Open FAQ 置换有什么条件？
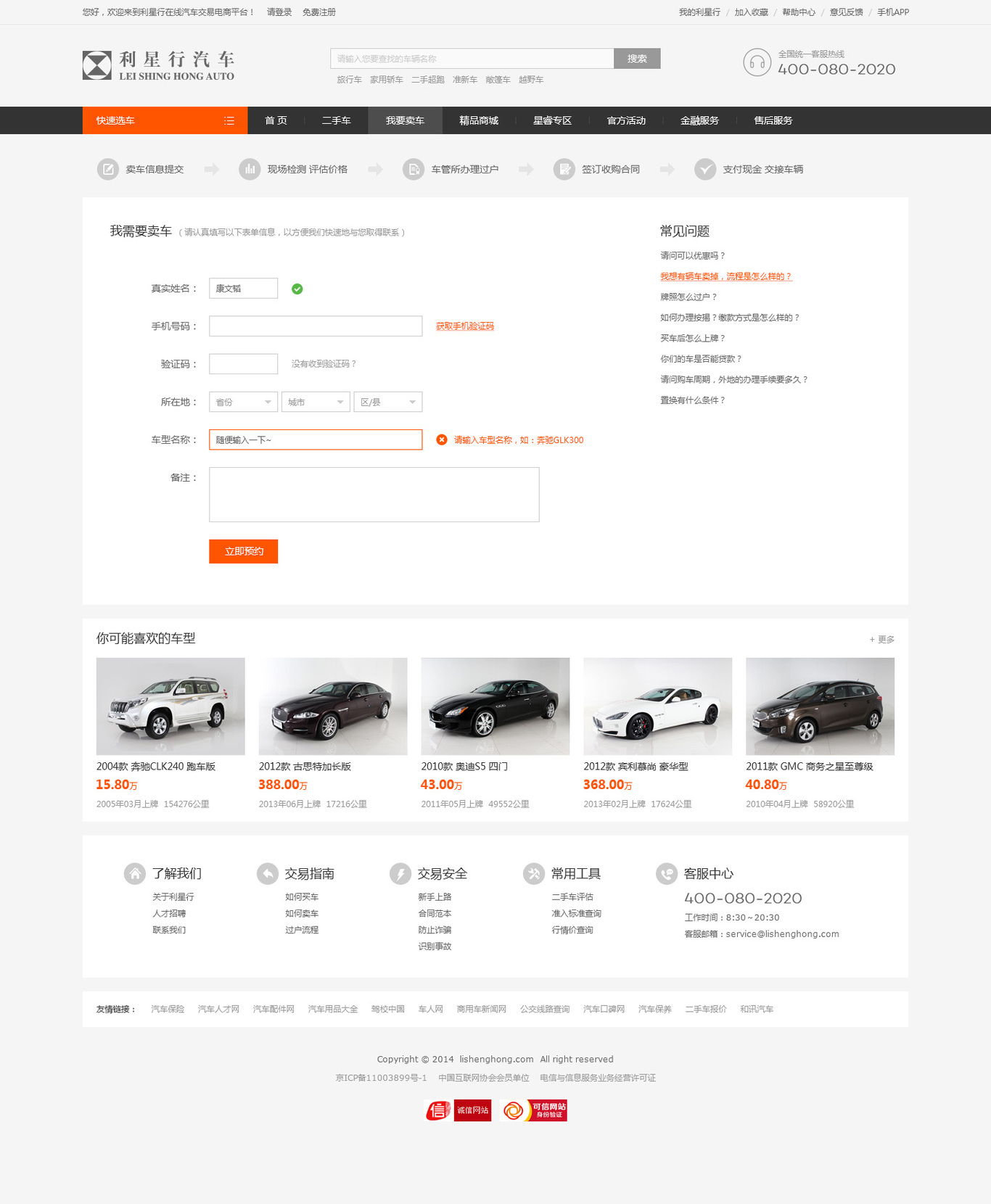This screenshot has width=991, height=1204. point(693,400)
